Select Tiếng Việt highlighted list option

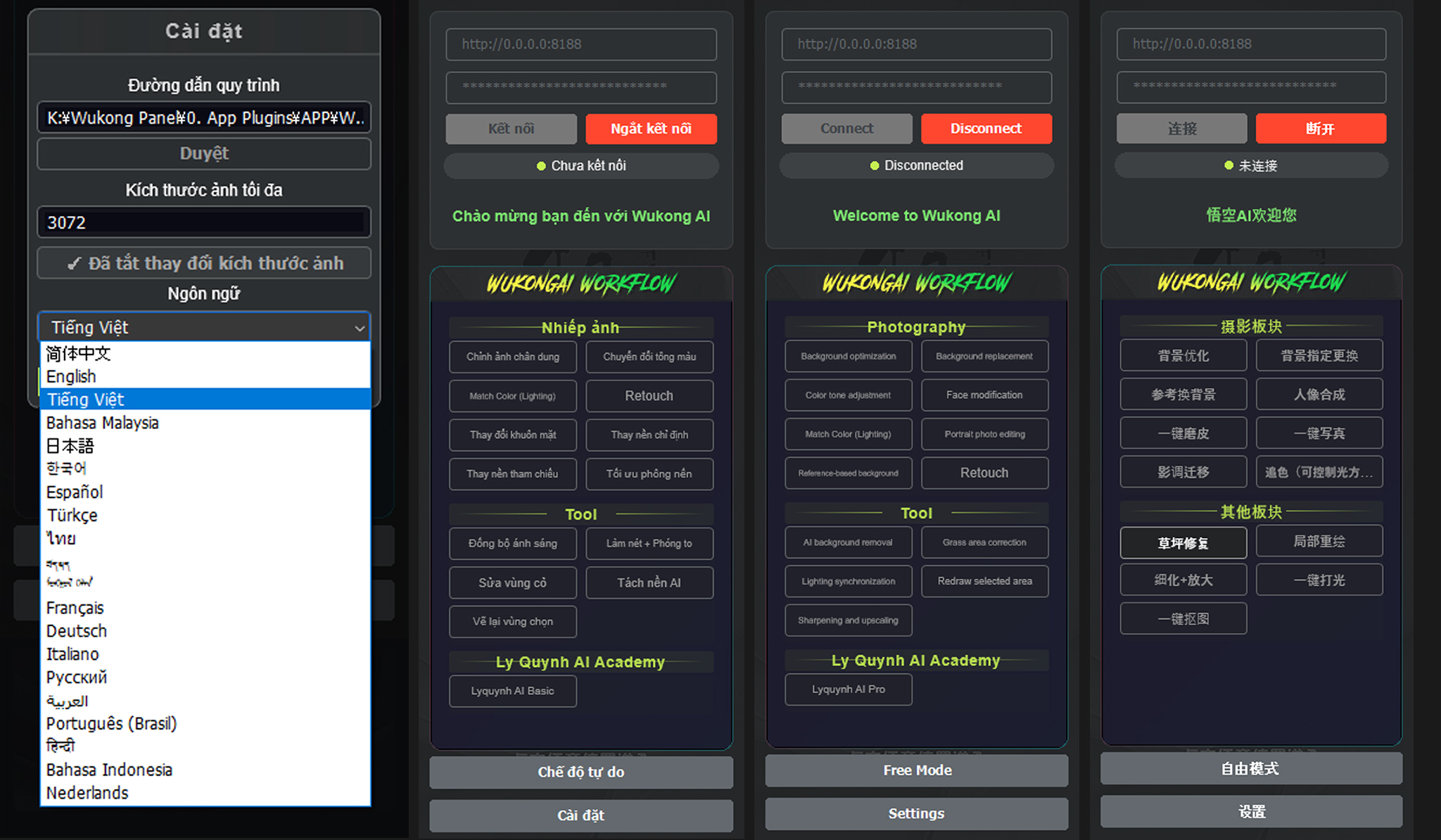click(205, 400)
